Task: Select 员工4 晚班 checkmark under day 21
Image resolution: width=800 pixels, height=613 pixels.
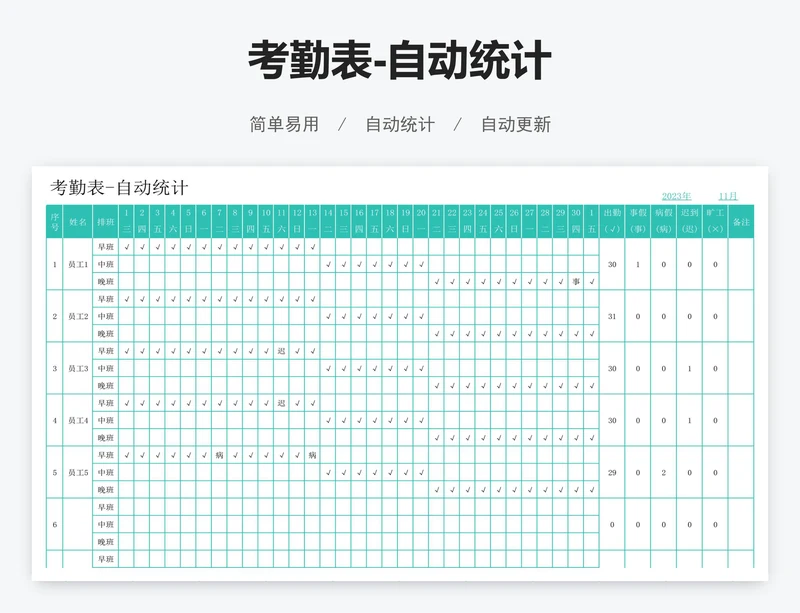Action: click(437, 438)
